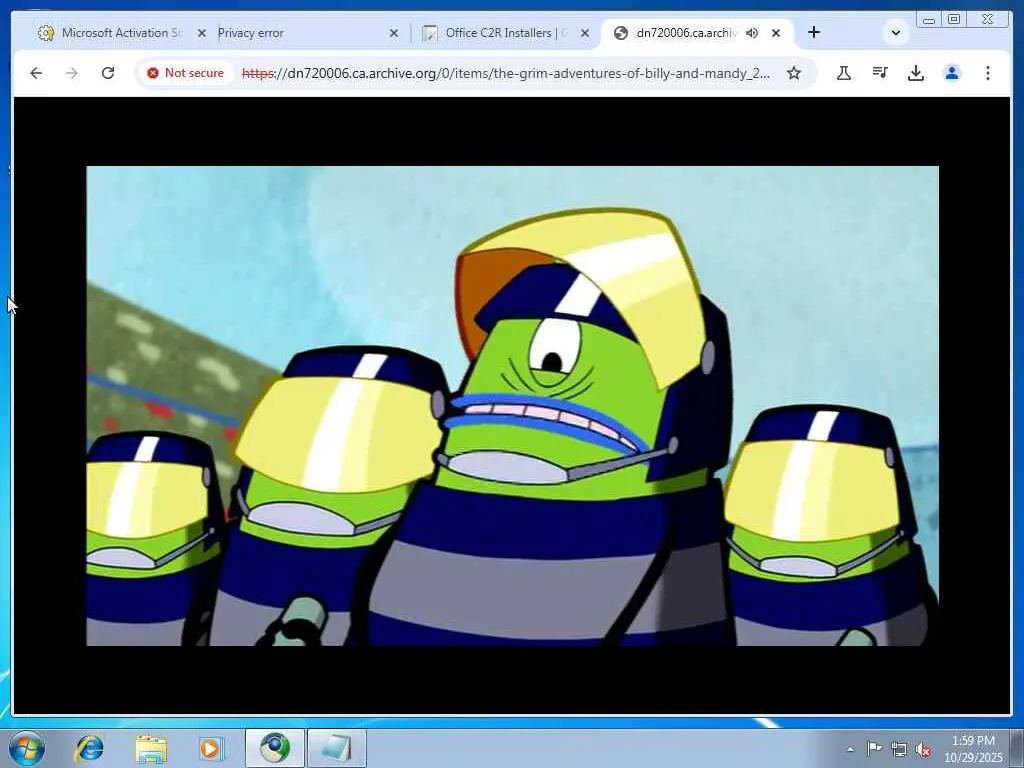Viewport: 1024px width, 768px height.
Task: Close the Office C2R Installers tab
Action: point(585,33)
